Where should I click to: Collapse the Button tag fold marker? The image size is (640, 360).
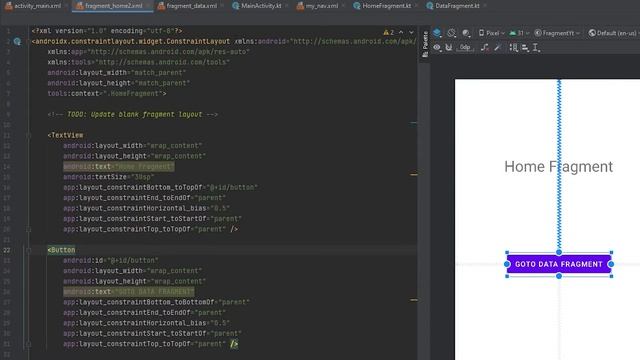29,250
